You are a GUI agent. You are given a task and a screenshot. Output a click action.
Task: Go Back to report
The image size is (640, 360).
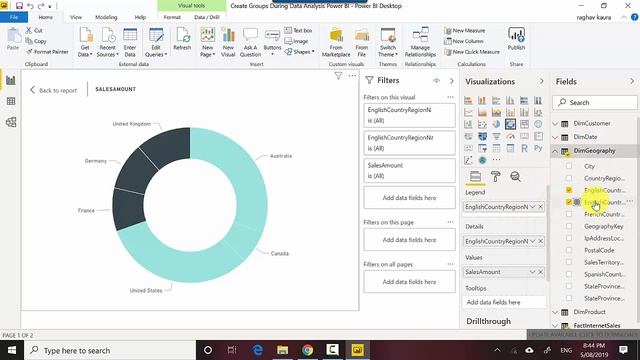point(53,90)
